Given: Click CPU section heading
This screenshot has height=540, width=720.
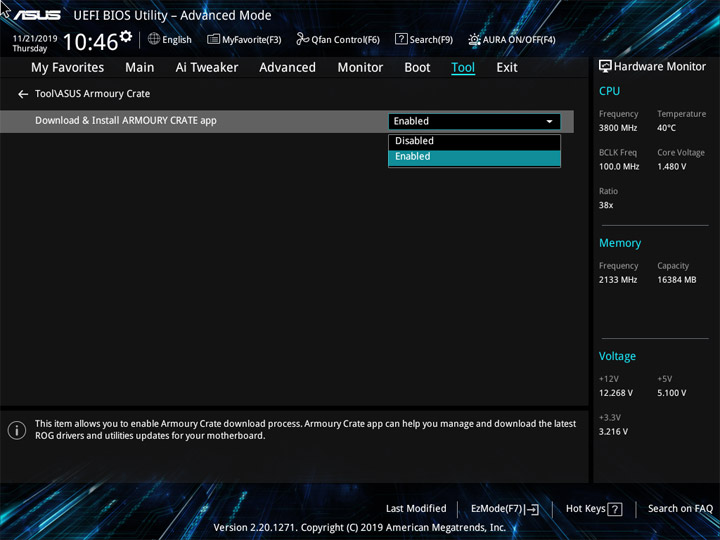Looking at the screenshot, I should (x=609, y=91).
